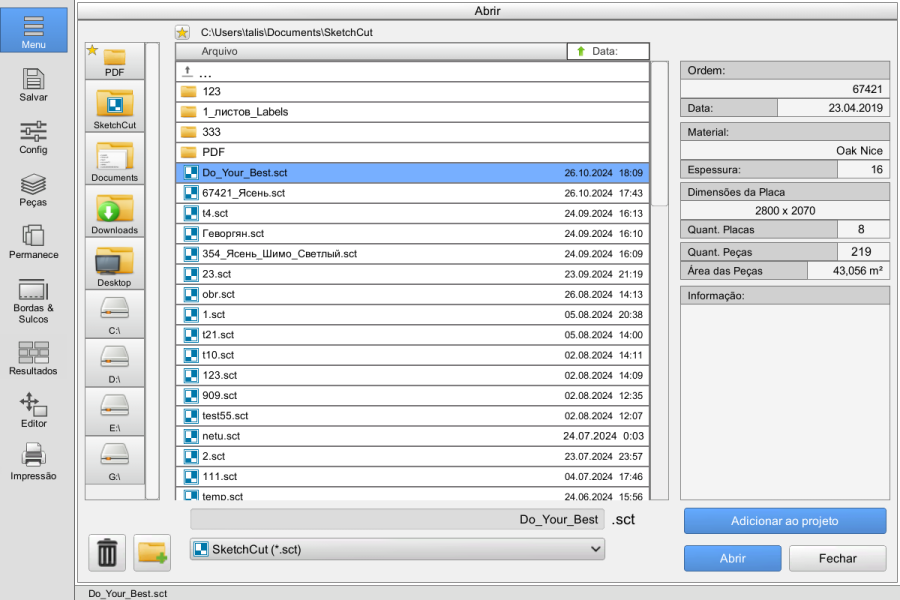Go to the SketchCut folder shortcut

tap(115, 107)
